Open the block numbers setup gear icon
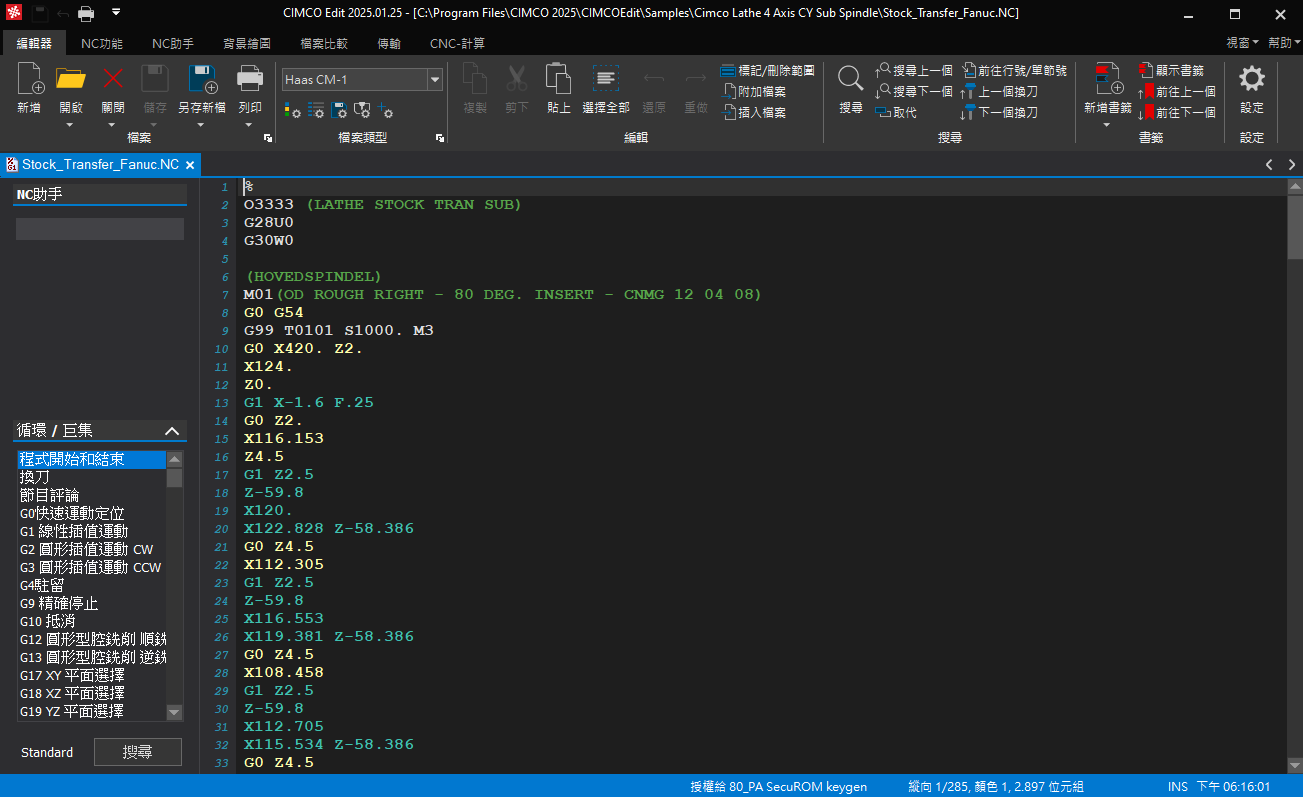Viewport: 1303px width, 797px height. (316, 110)
